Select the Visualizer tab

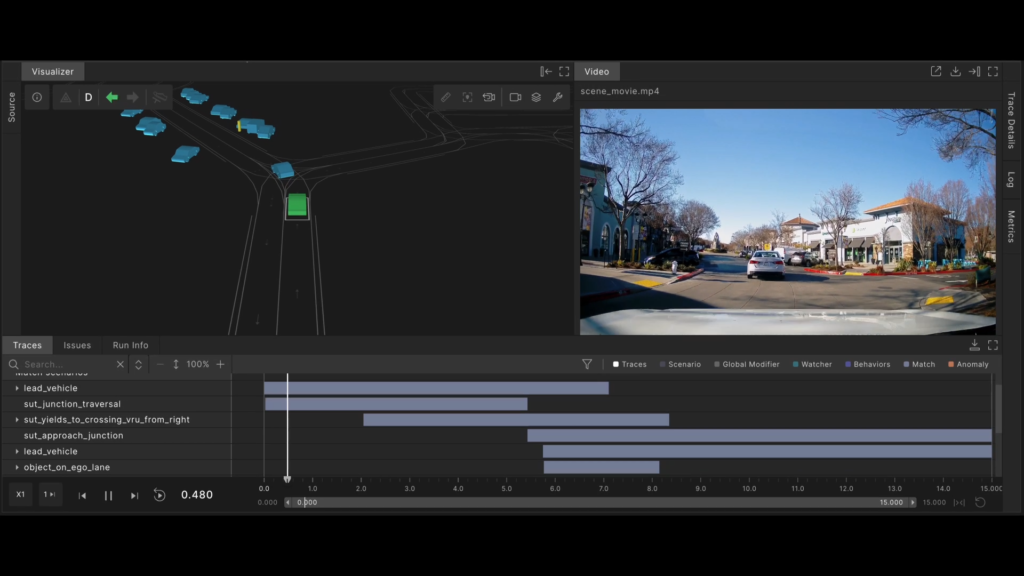(x=53, y=71)
